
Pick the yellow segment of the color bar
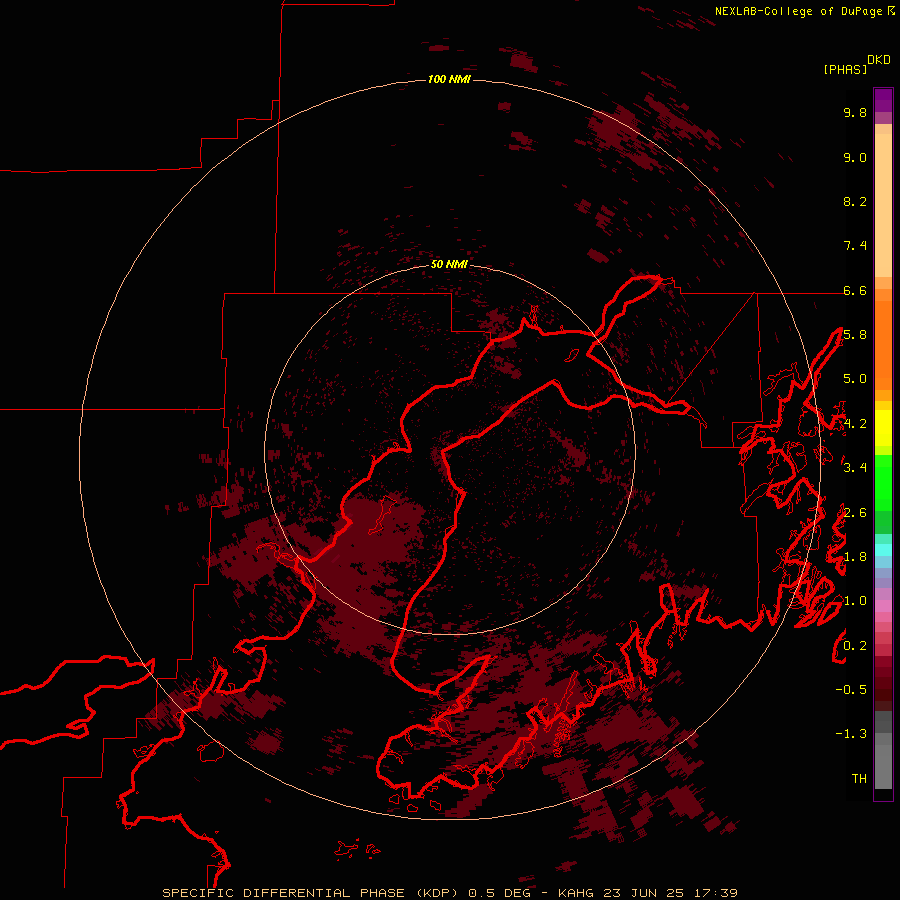click(x=883, y=428)
